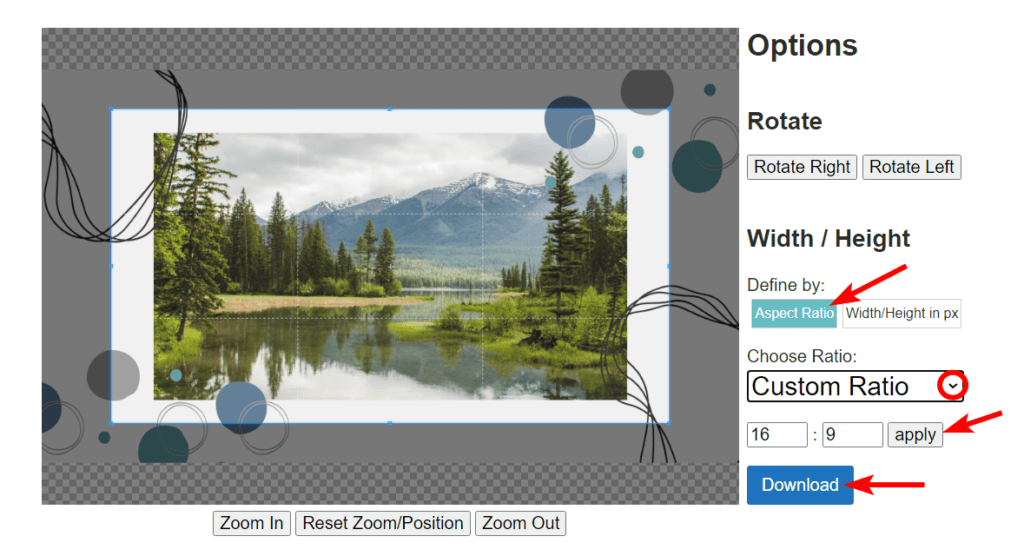Screen dimensions: 1024x556
Task: Click the Rotate Right button
Action: pyautogui.click(x=802, y=167)
